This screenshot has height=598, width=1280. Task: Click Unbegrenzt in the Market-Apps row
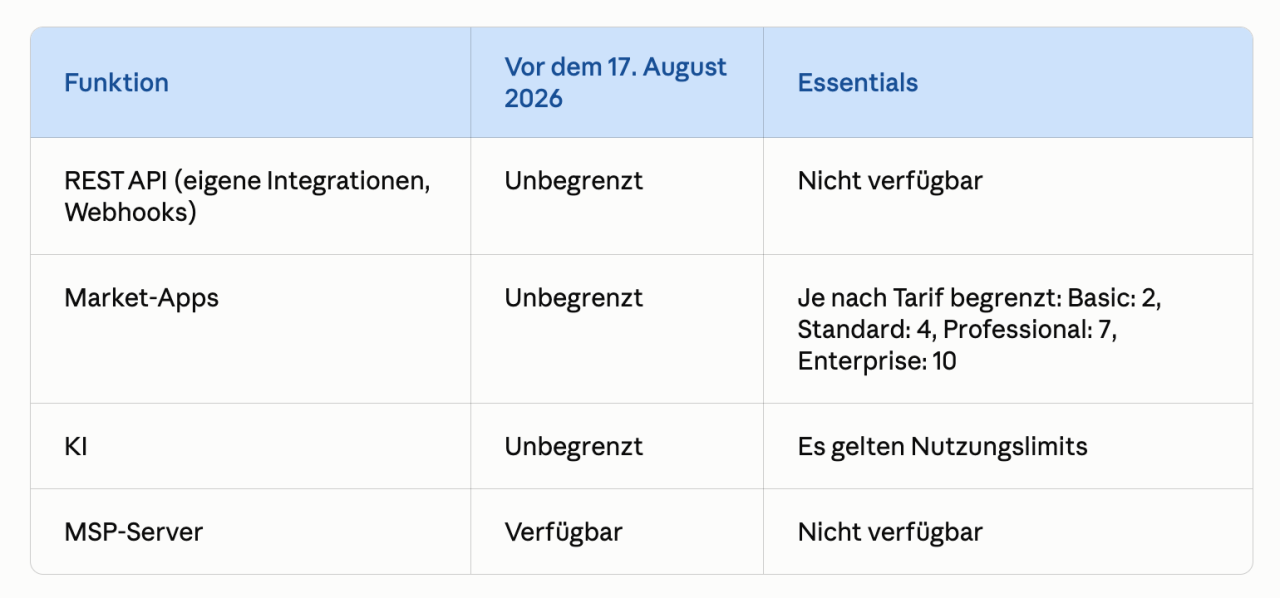coord(573,298)
